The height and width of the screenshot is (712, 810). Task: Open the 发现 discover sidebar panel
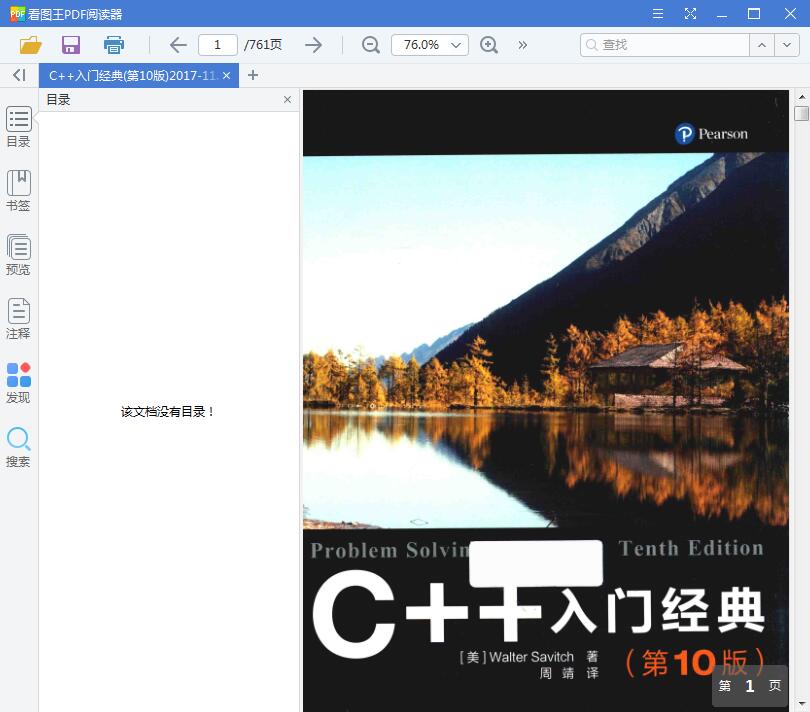click(19, 383)
